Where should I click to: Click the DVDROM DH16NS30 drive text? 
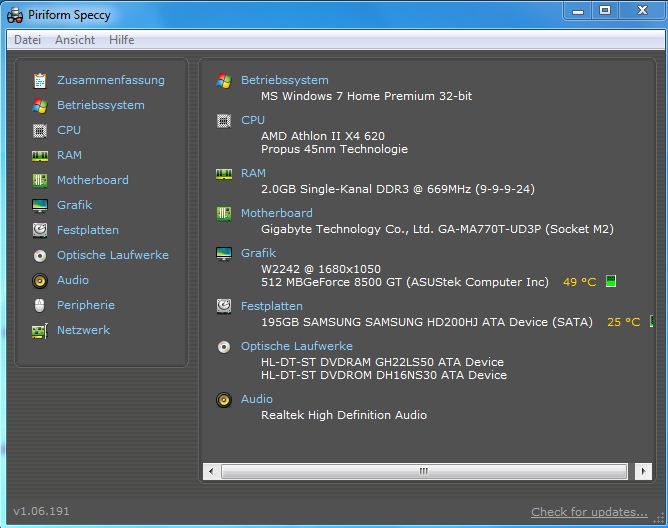point(384,375)
